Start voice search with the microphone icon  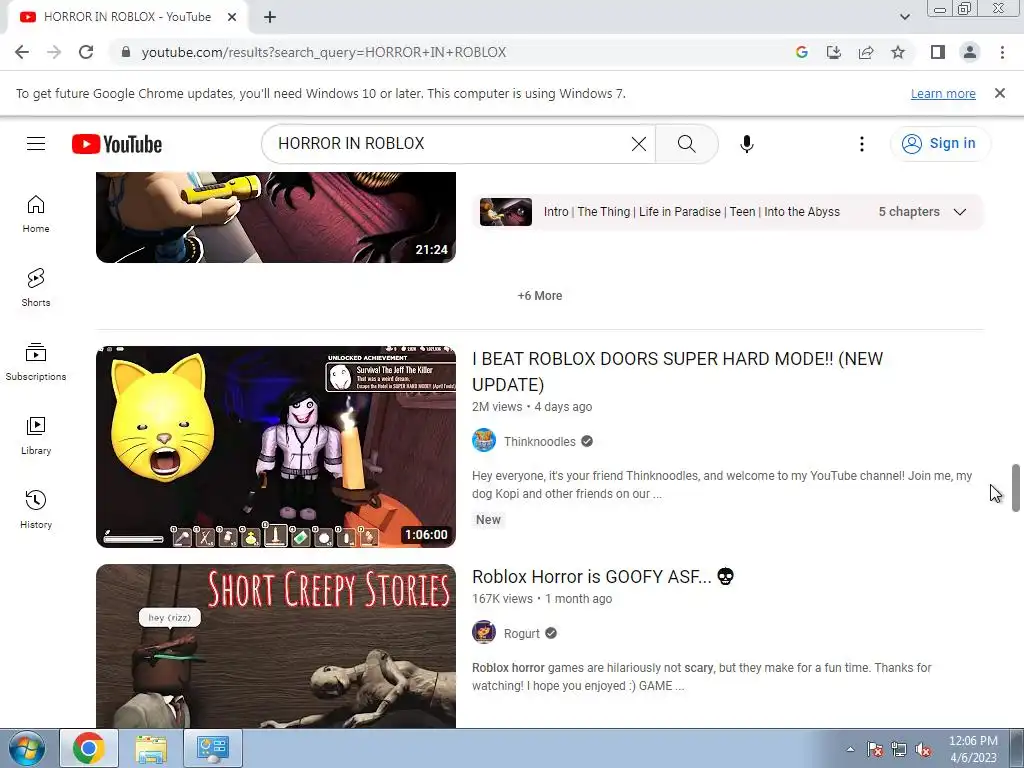tap(747, 144)
